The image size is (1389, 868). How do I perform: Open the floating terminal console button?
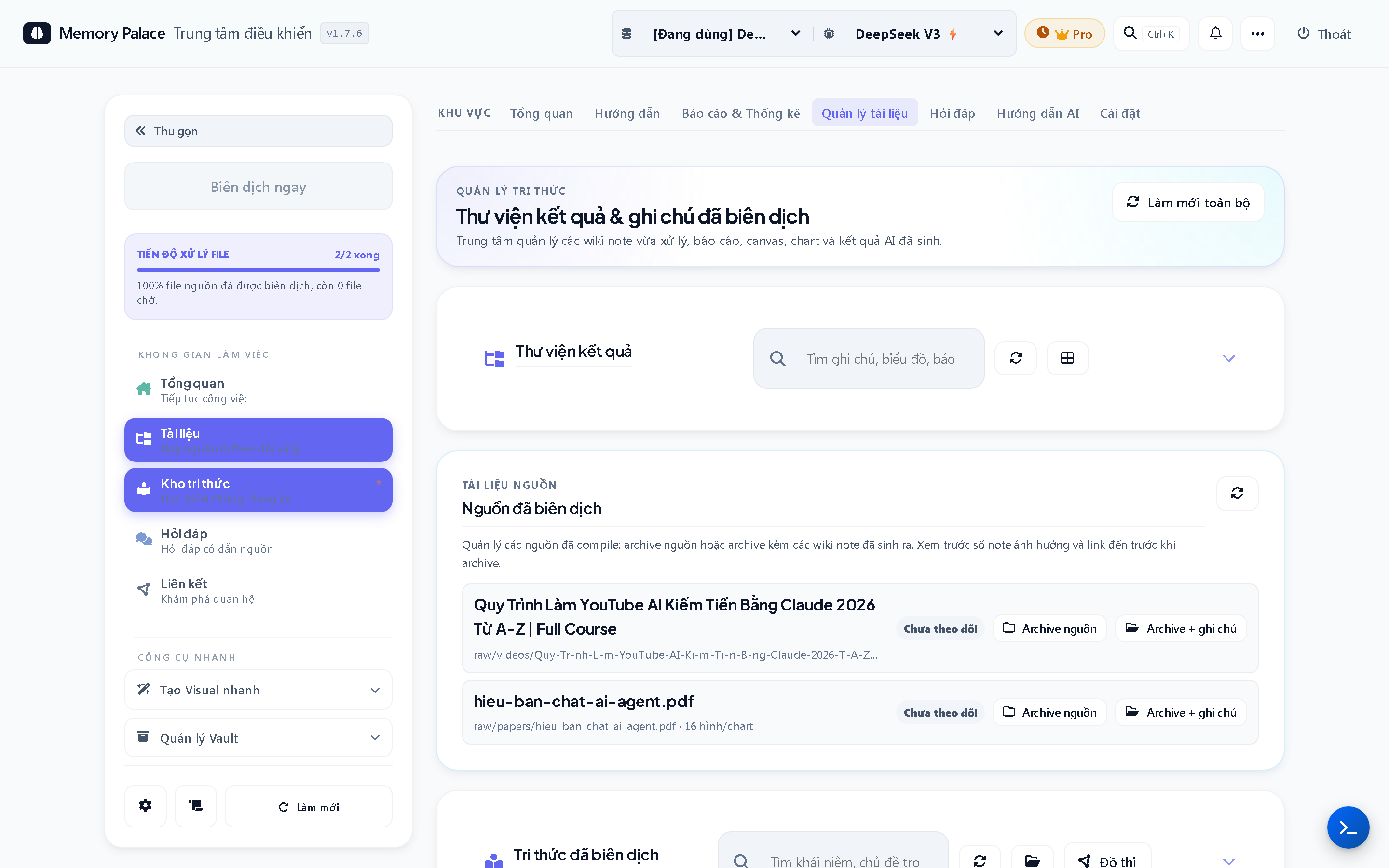pos(1348,827)
